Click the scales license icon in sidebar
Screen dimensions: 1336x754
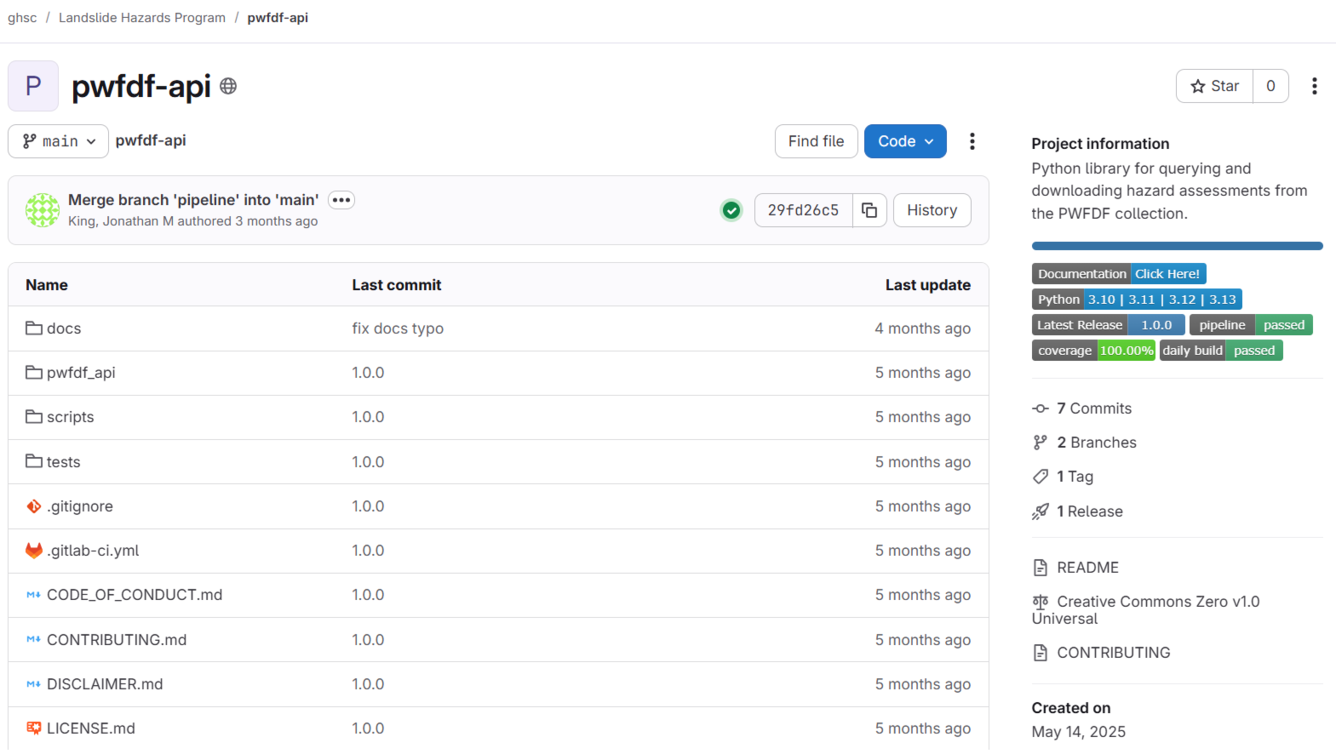pyautogui.click(x=1041, y=602)
